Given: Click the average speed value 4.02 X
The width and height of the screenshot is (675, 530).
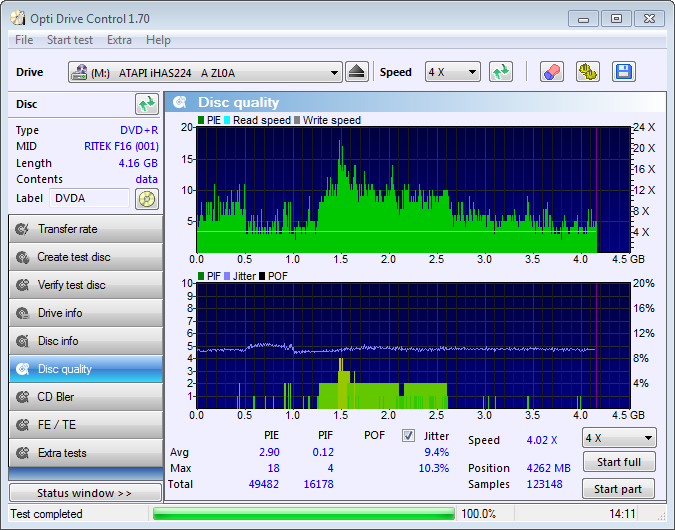Looking at the screenshot, I should click(542, 440).
